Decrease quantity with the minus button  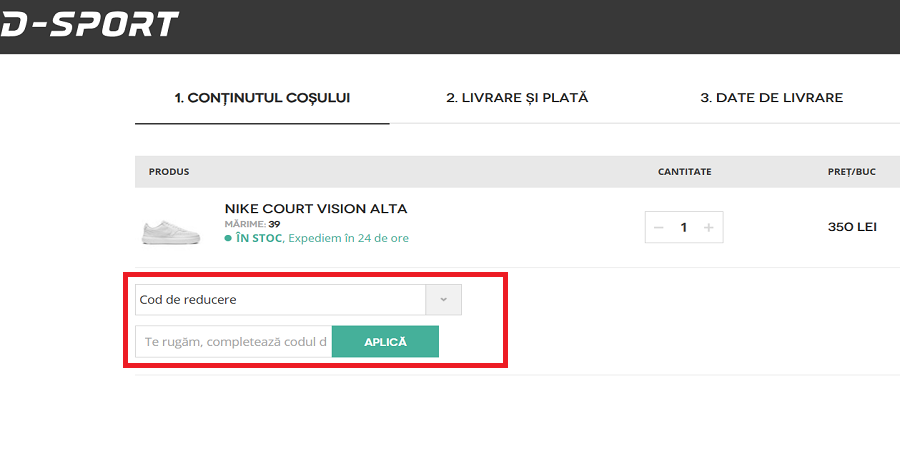[659, 228]
